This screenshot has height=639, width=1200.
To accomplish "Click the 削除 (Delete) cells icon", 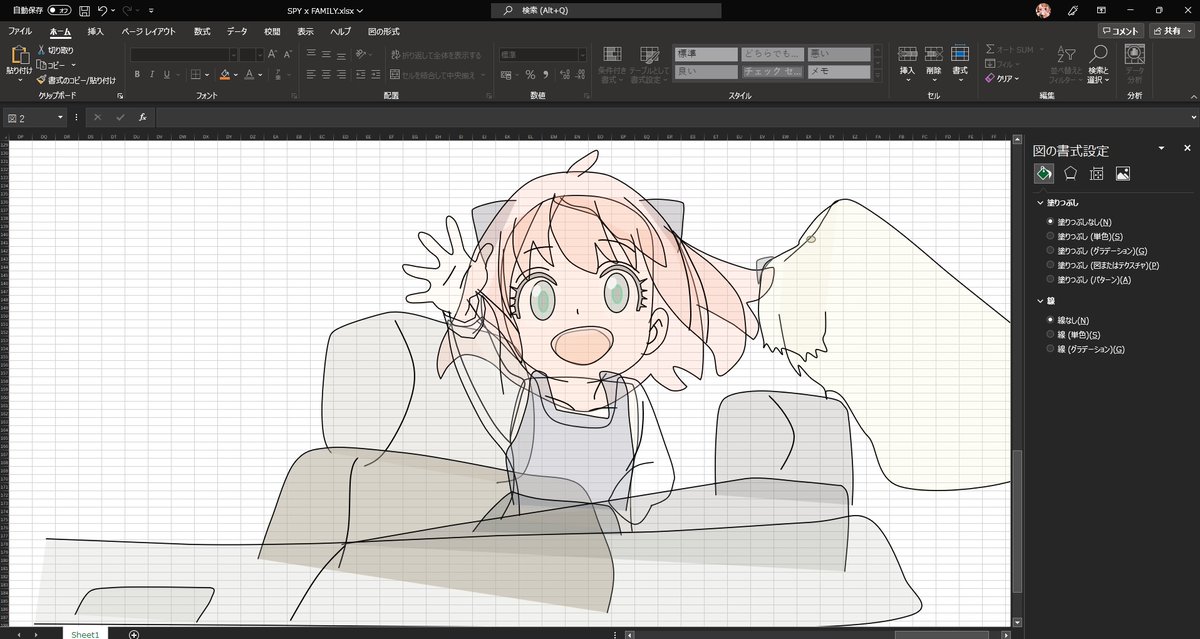I will 934,54.
